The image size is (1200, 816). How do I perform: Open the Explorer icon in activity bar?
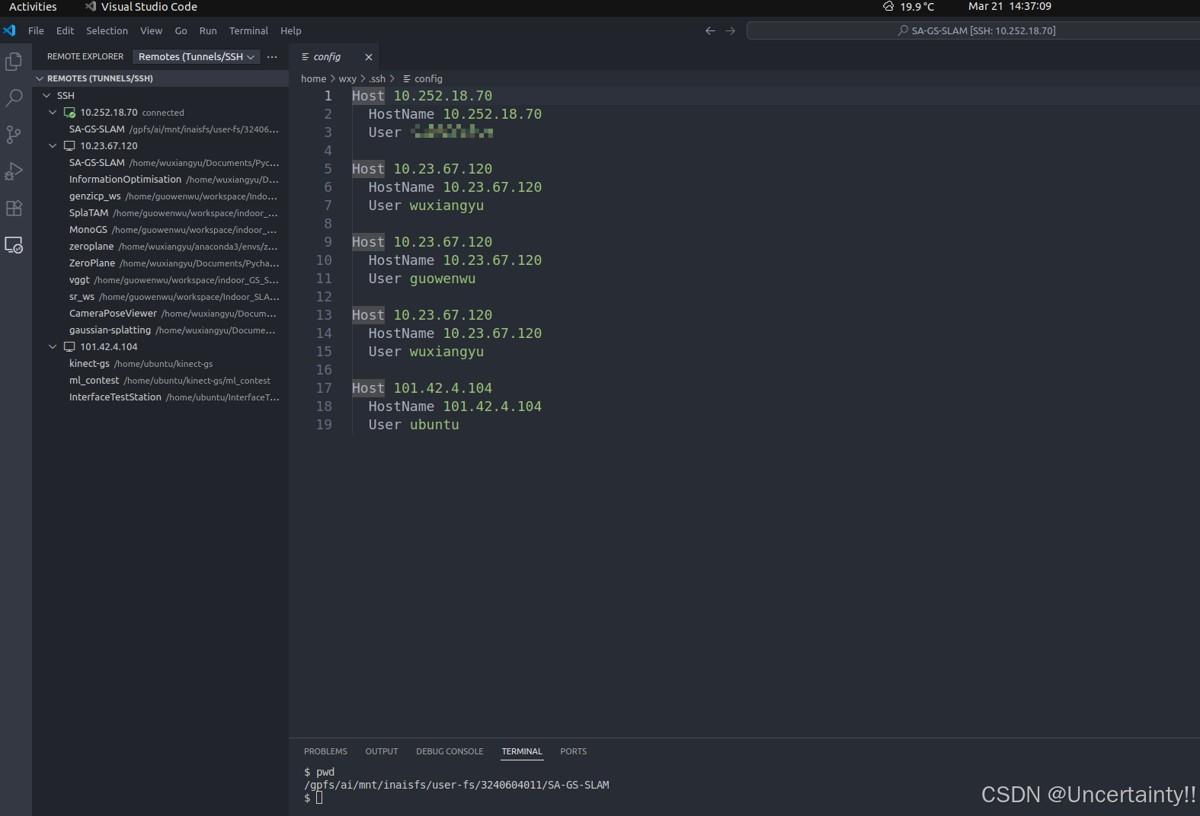click(14, 62)
